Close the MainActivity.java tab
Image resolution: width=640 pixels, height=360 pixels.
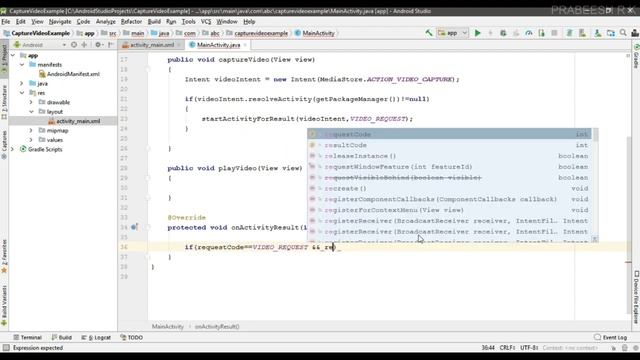point(245,45)
